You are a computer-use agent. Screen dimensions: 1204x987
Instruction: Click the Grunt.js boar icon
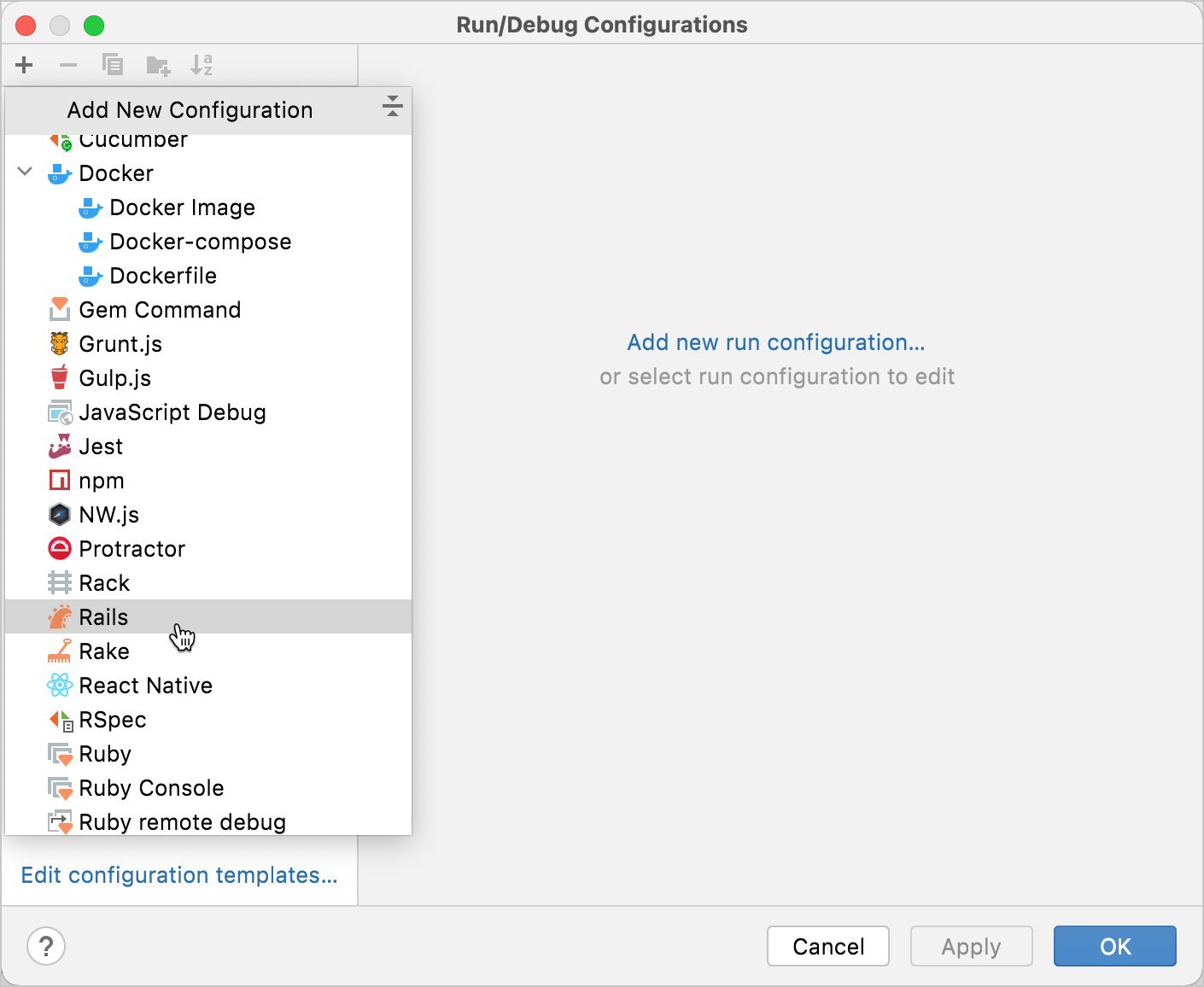(x=60, y=343)
